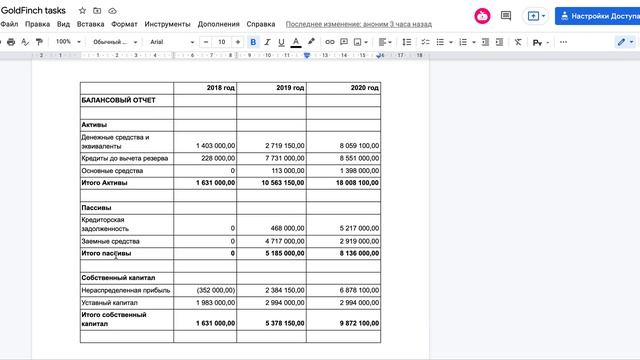Open the Инструменты menu

[x=167, y=24]
